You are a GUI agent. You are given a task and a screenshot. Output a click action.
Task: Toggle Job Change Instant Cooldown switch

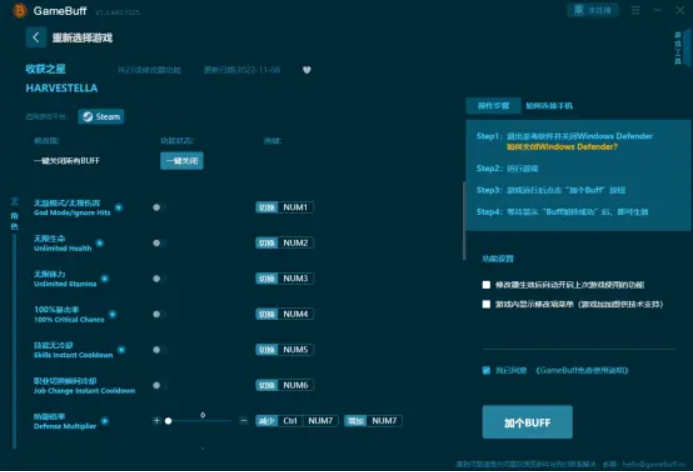[x=160, y=385]
